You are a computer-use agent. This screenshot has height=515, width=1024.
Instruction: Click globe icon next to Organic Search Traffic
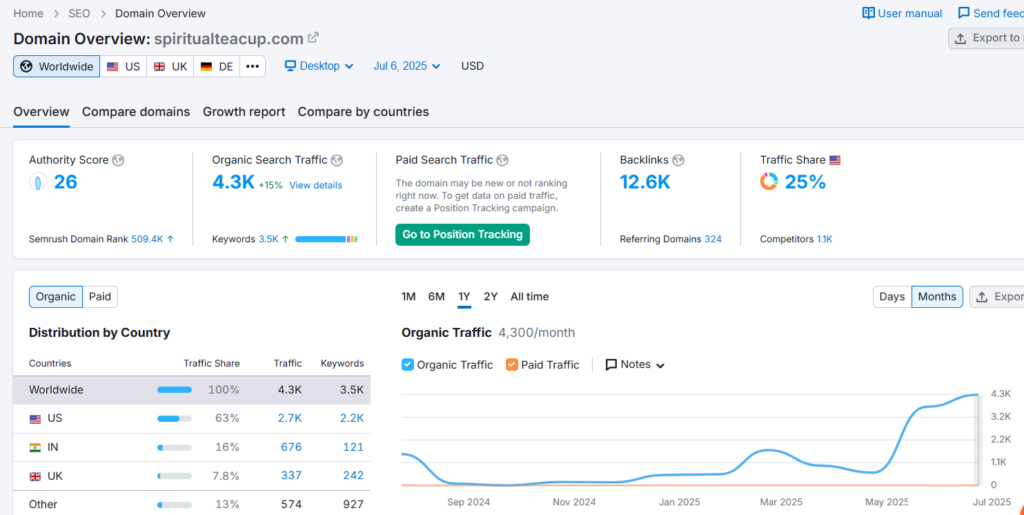pyautogui.click(x=336, y=160)
